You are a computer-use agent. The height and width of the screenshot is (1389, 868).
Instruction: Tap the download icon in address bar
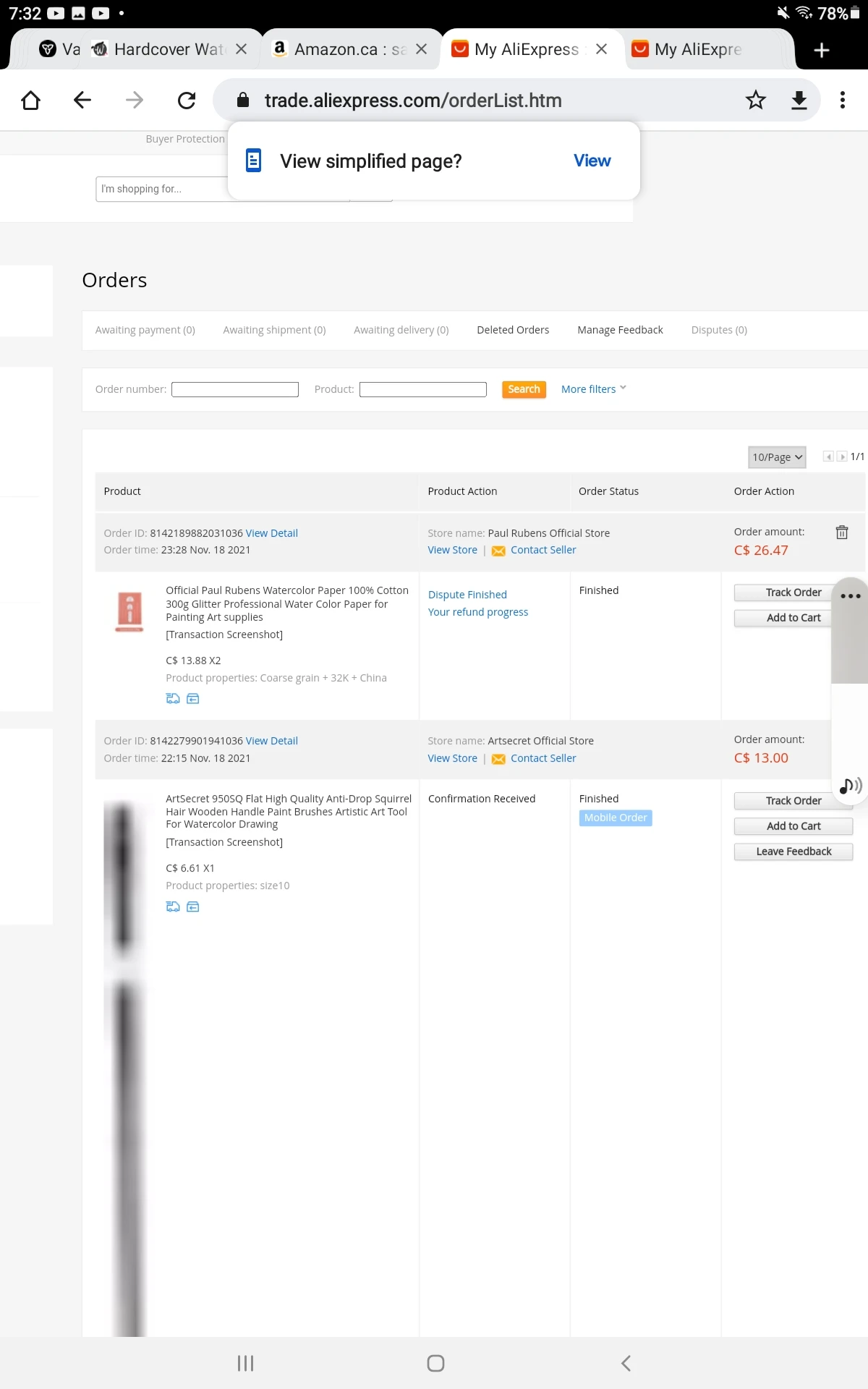[x=799, y=100]
